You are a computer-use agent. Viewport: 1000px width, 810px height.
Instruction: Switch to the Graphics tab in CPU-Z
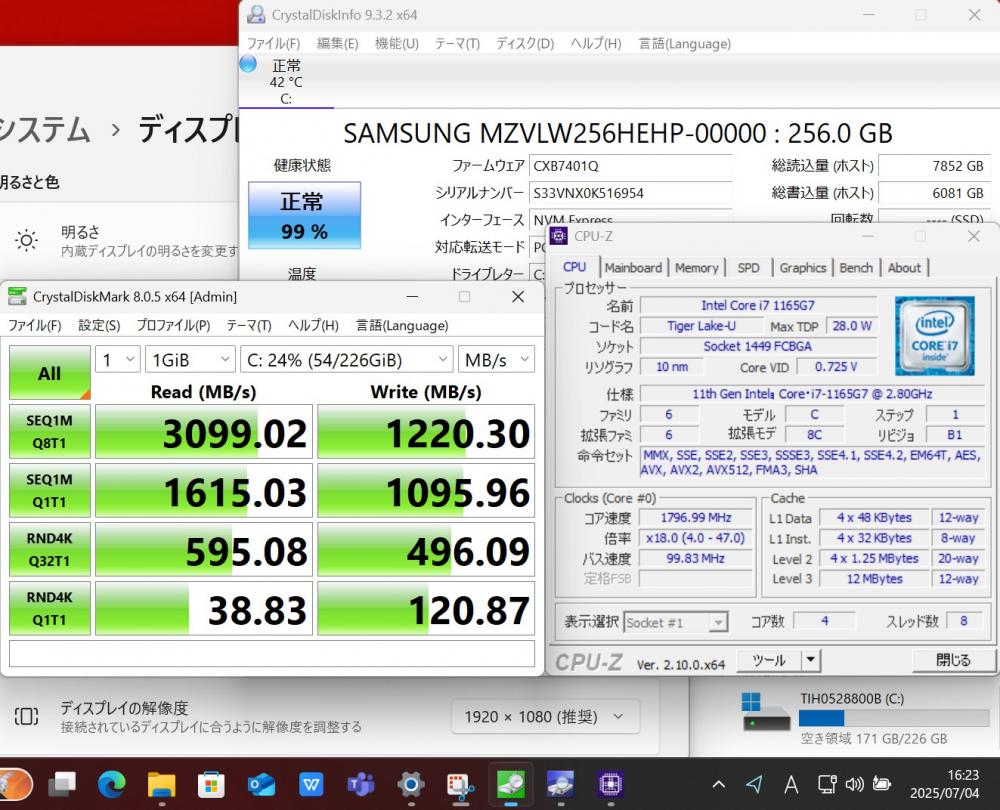802,268
